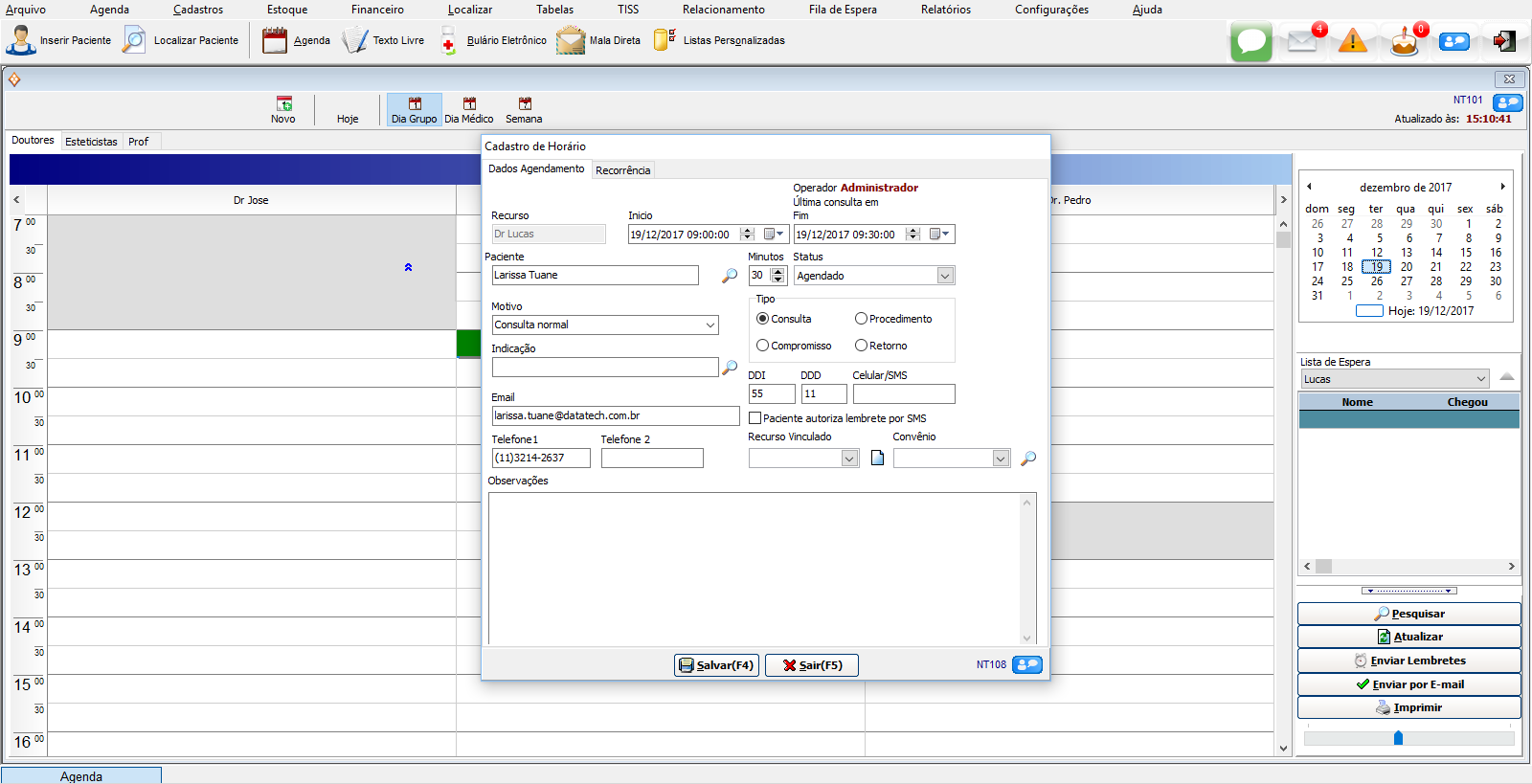Screen dimensions: 1532x784
Task: Switch to the Recorrência tab
Action: [x=622, y=170]
